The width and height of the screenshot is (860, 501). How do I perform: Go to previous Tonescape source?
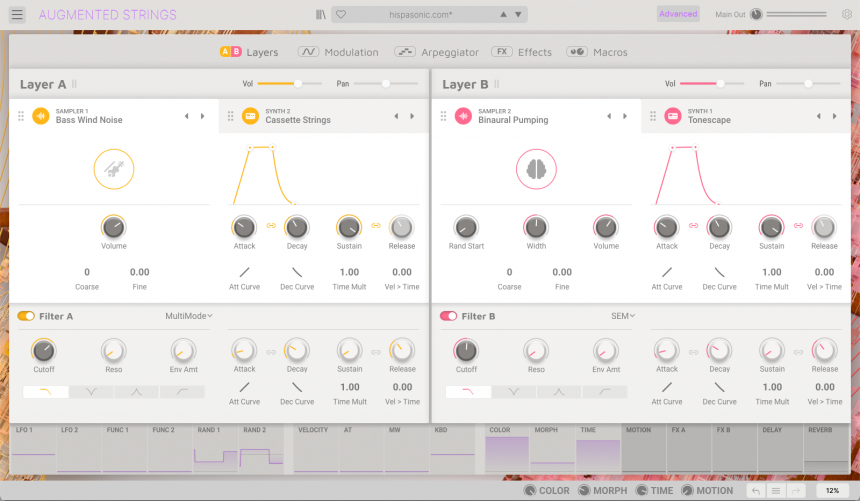tap(818, 116)
